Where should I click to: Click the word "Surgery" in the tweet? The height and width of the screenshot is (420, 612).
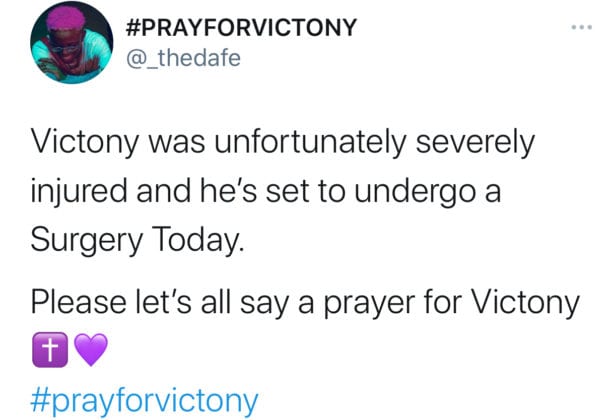[x=87, y=240]
